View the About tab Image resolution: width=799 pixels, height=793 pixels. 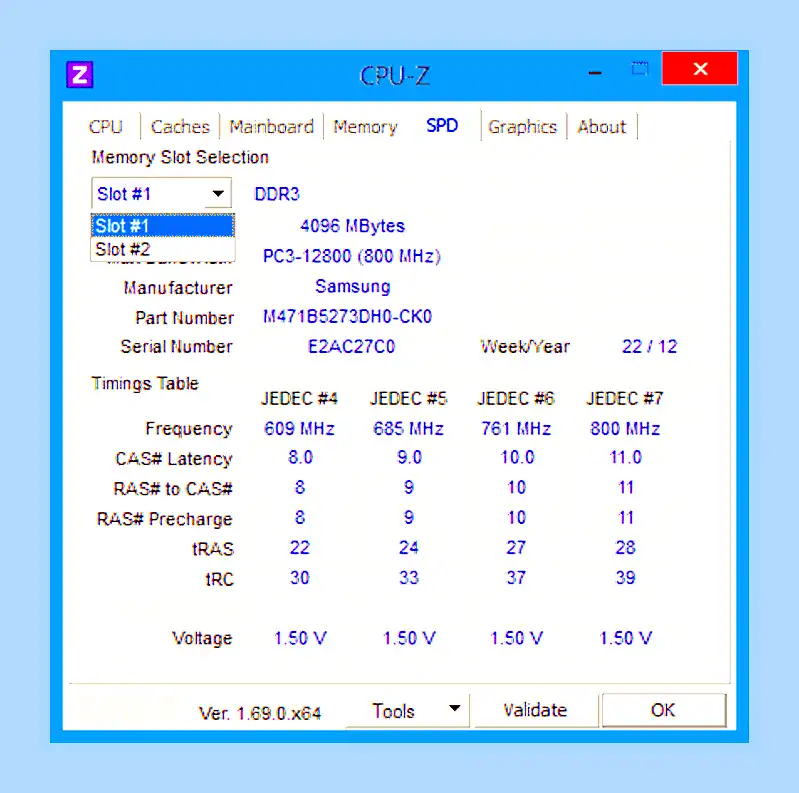coord(602,126)
